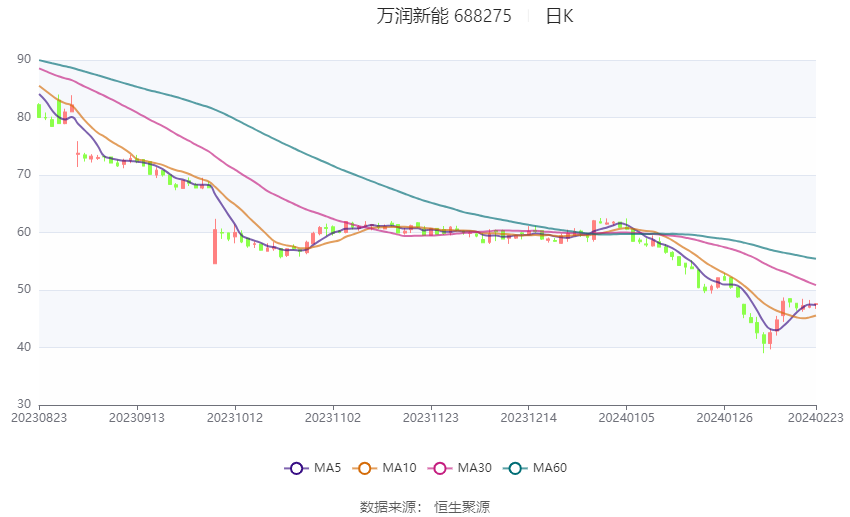The height and width of the screenshot is (517, 850).
Task: Click the y-axis value 90
Action: tap(24, 59)
